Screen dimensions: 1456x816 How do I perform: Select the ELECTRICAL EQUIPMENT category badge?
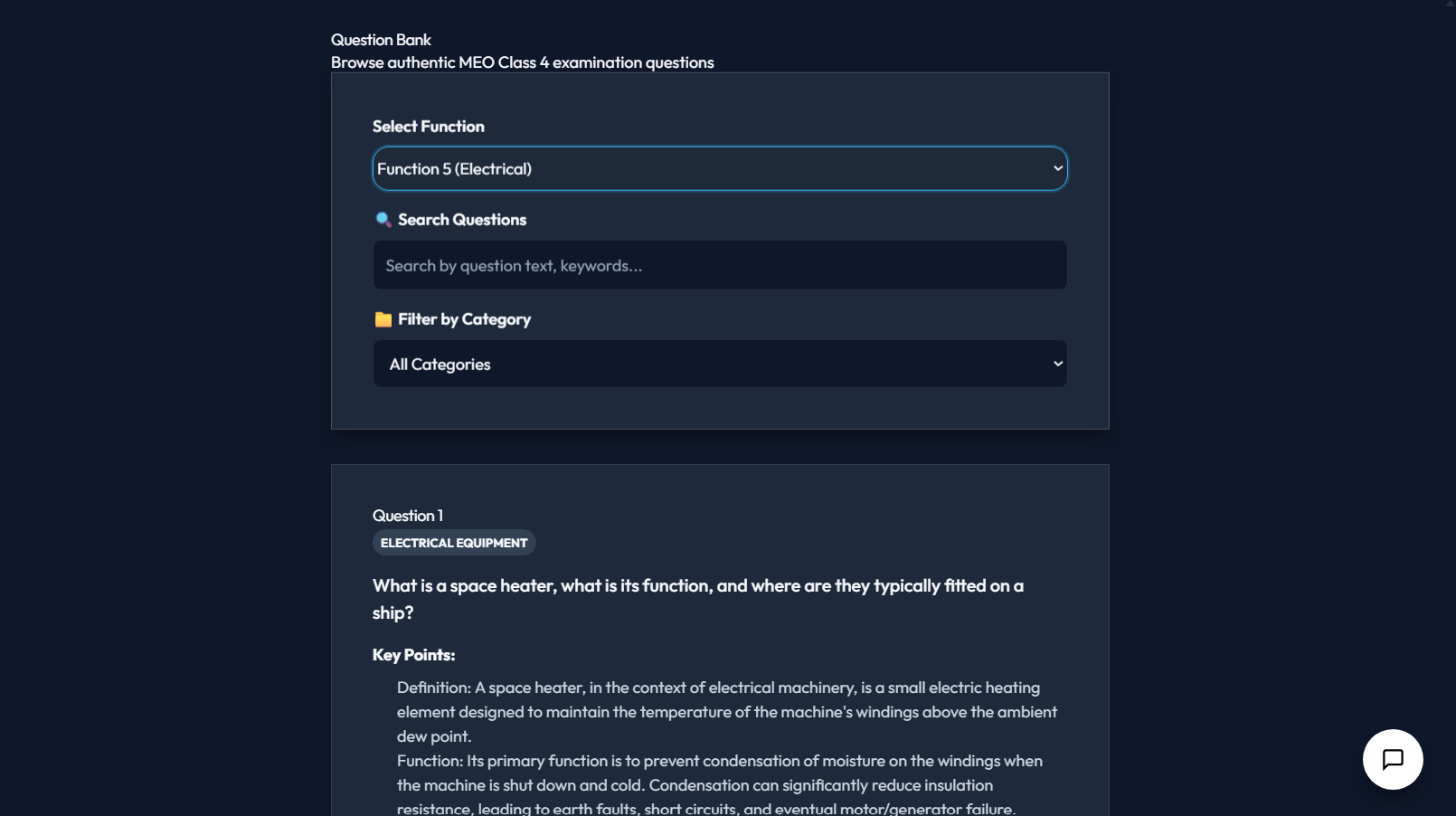[454, 542]
